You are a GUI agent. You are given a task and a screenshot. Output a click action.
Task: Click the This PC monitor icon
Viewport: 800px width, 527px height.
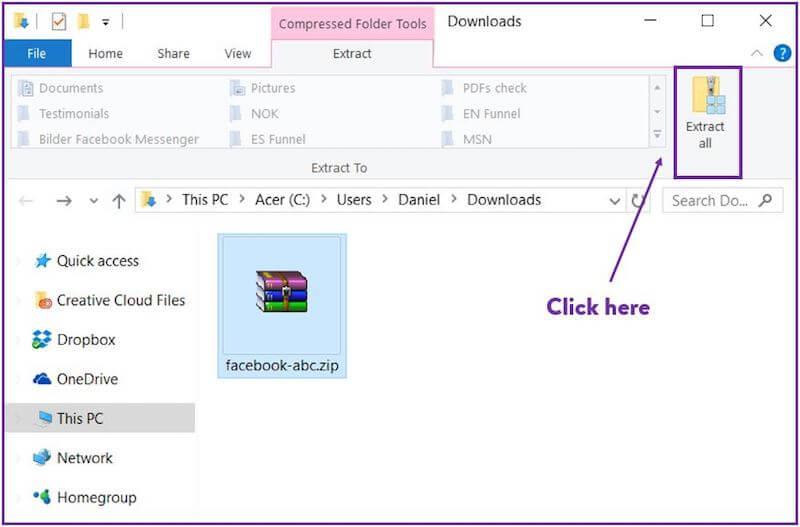(x=44, y=418)
